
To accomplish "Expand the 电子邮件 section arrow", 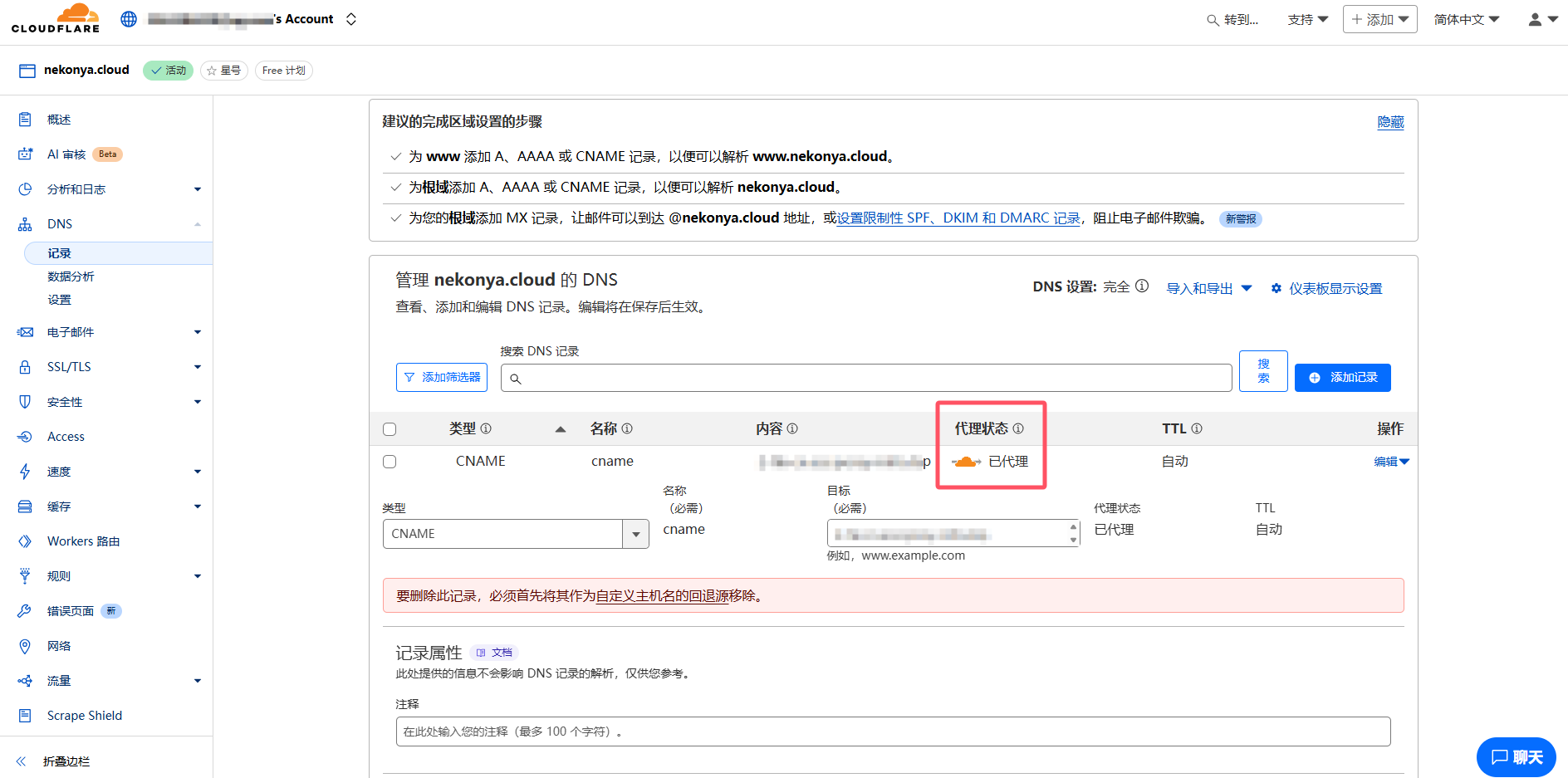I will (x=198, y=332).
